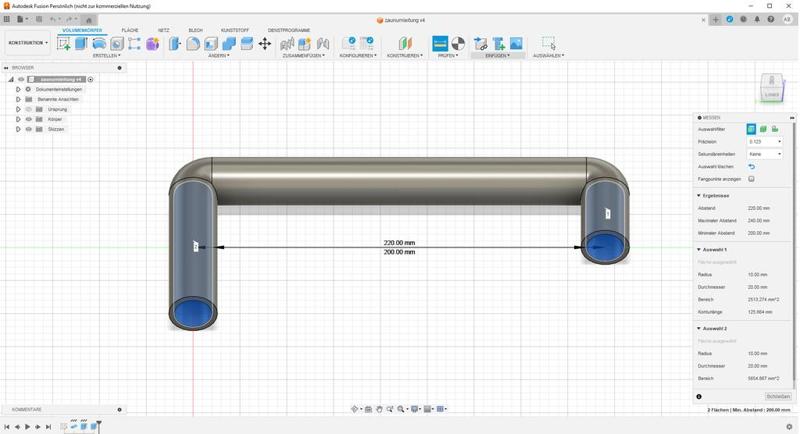
Task: Click the Schließen button in Messen panel
Action: tap(778, 397)
